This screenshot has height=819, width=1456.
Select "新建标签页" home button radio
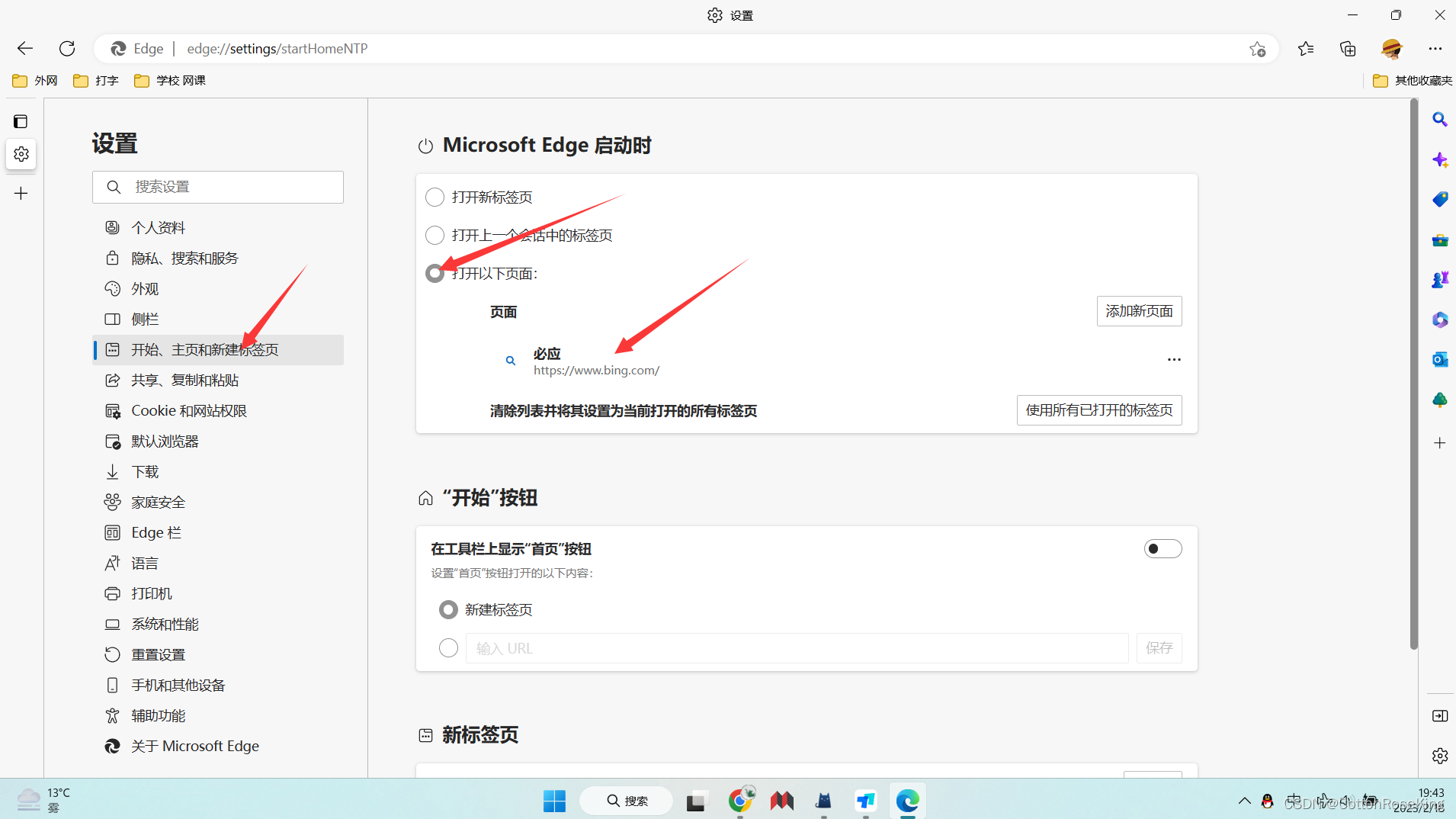pos(448,610)
